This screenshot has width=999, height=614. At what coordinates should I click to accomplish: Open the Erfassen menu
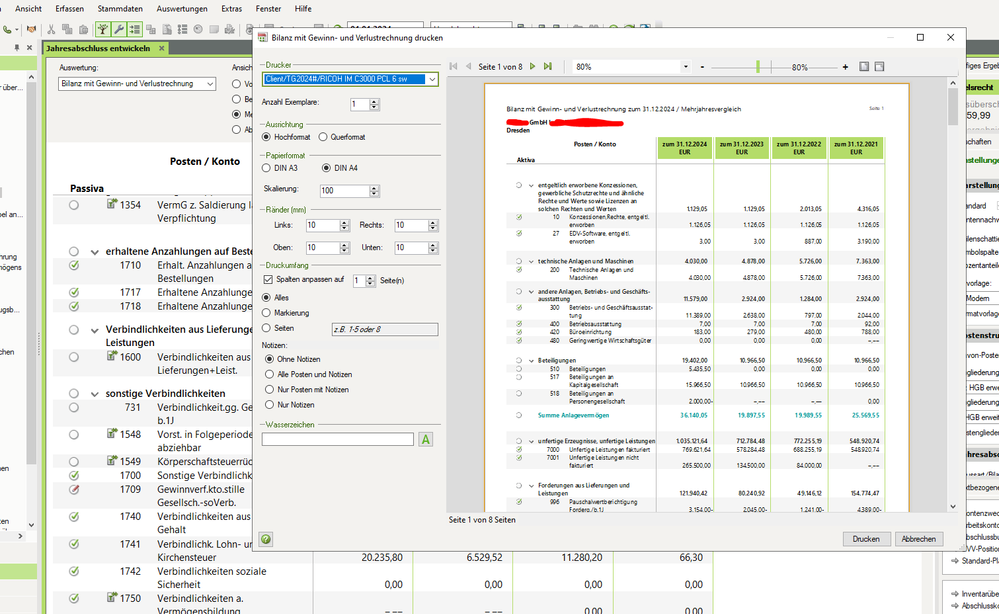[x=69, y=9]
